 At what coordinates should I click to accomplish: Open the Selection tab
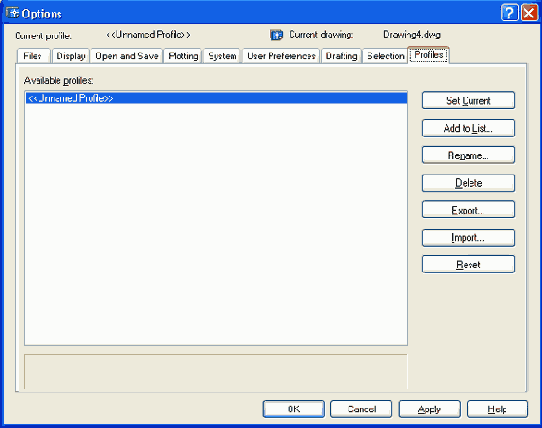385,56
